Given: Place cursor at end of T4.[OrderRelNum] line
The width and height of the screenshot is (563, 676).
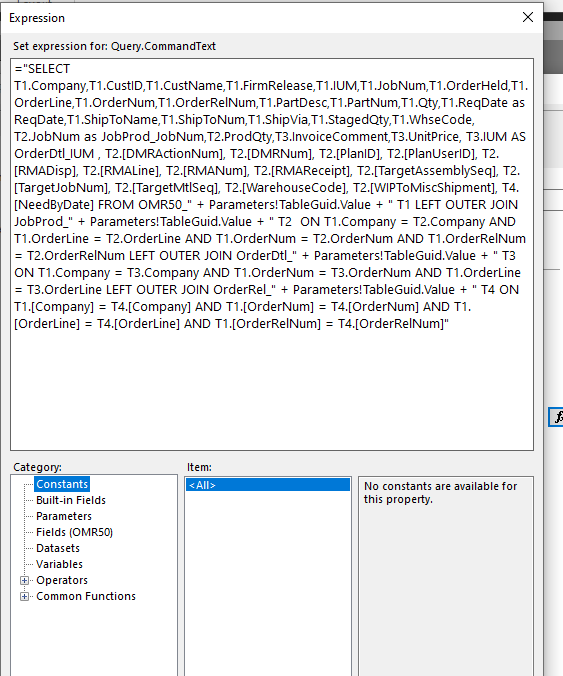Looking at the screenshot, I should click(450, 324).
